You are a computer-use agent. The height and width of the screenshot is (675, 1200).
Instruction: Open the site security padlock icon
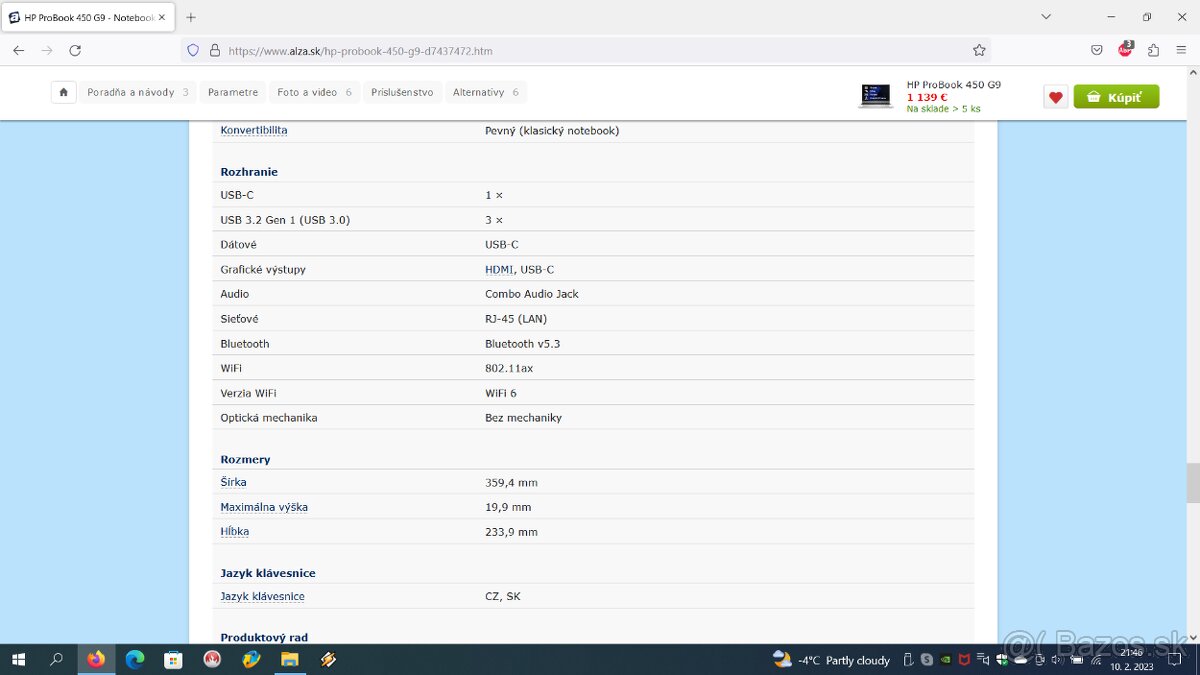(x=213, y=50)
